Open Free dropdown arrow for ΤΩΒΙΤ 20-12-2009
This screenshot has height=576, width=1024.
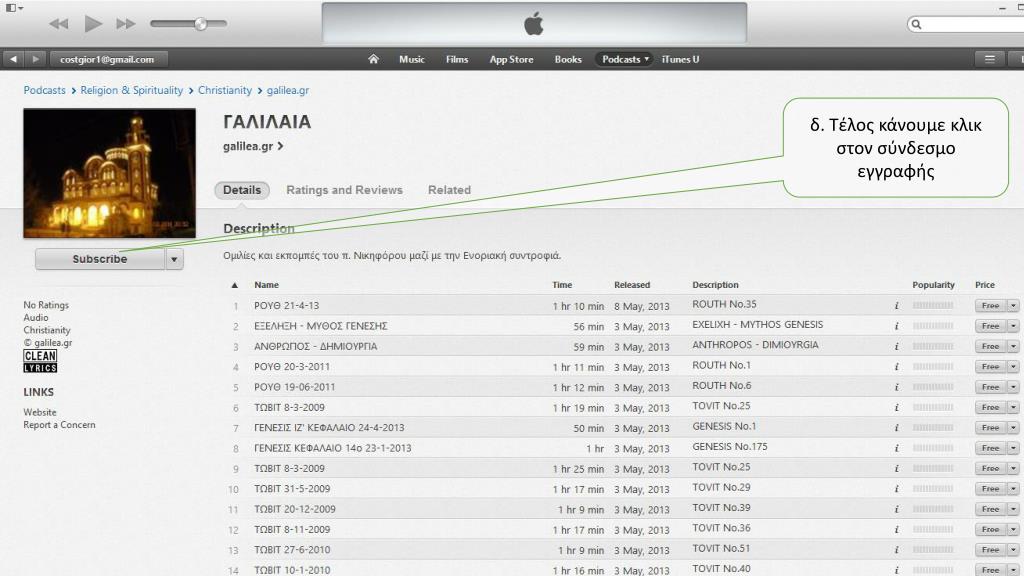(x=1013, y=509)
